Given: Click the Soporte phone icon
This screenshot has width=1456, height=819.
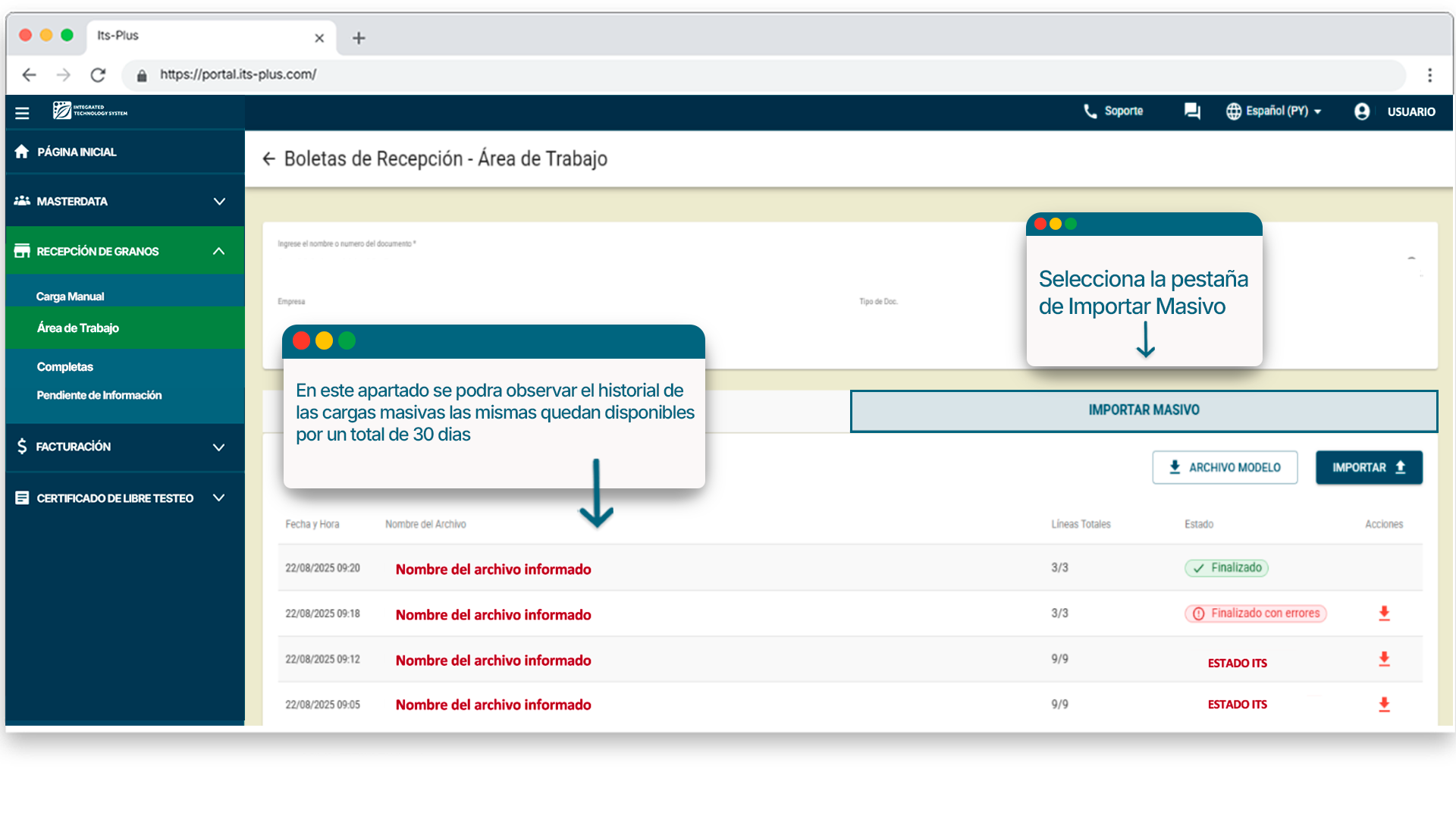Looking at the screenshot, I should click(x=1090, y=111).
